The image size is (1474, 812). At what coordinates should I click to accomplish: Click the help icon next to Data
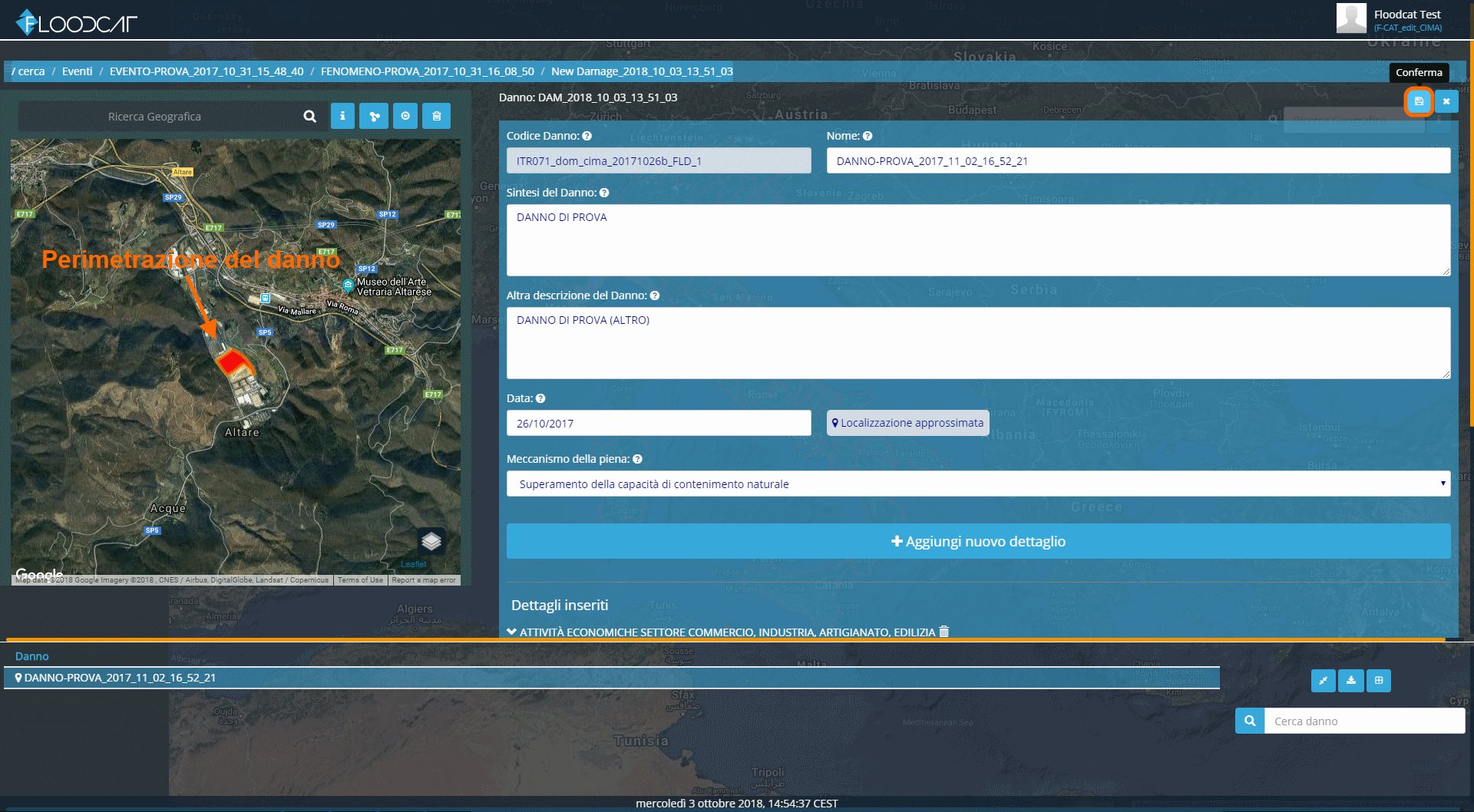click(x=540, y=398)
